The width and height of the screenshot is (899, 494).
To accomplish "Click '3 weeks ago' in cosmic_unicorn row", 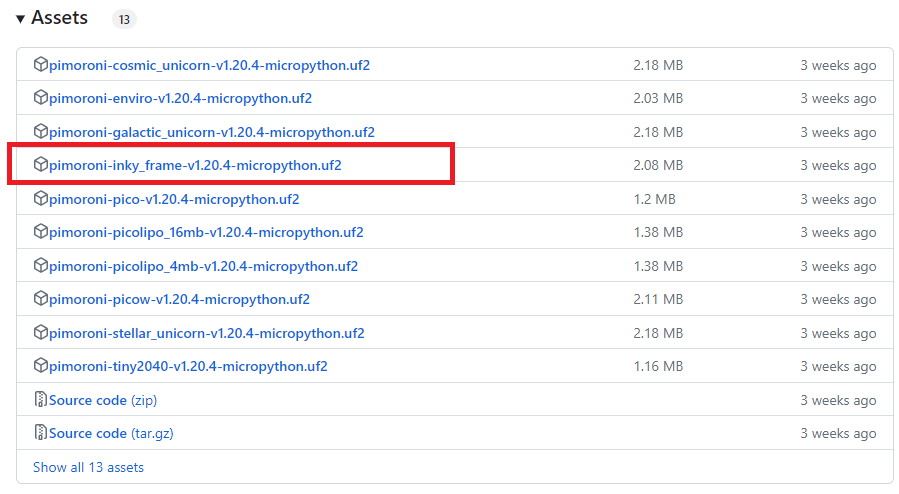I will coord(838,66).
